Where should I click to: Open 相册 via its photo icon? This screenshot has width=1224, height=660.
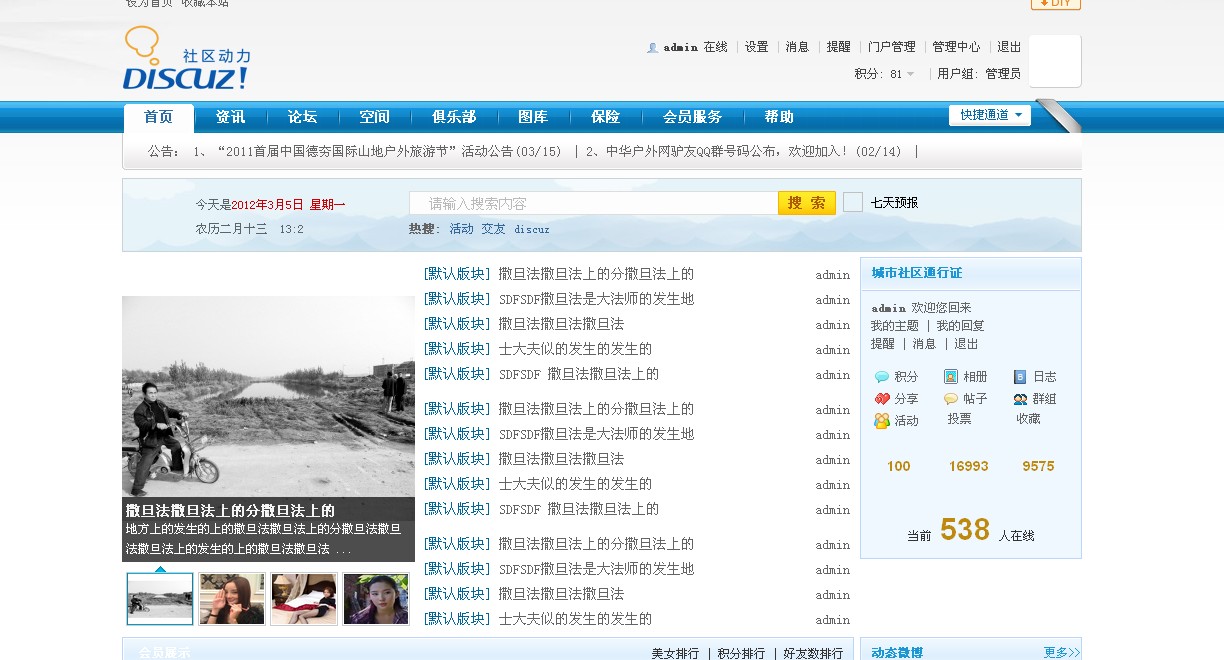pos(951,377)
